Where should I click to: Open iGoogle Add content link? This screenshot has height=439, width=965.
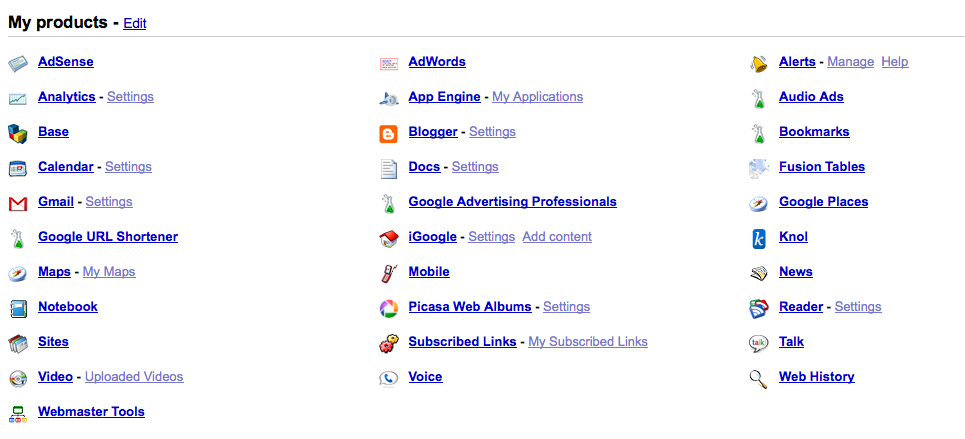557,237
